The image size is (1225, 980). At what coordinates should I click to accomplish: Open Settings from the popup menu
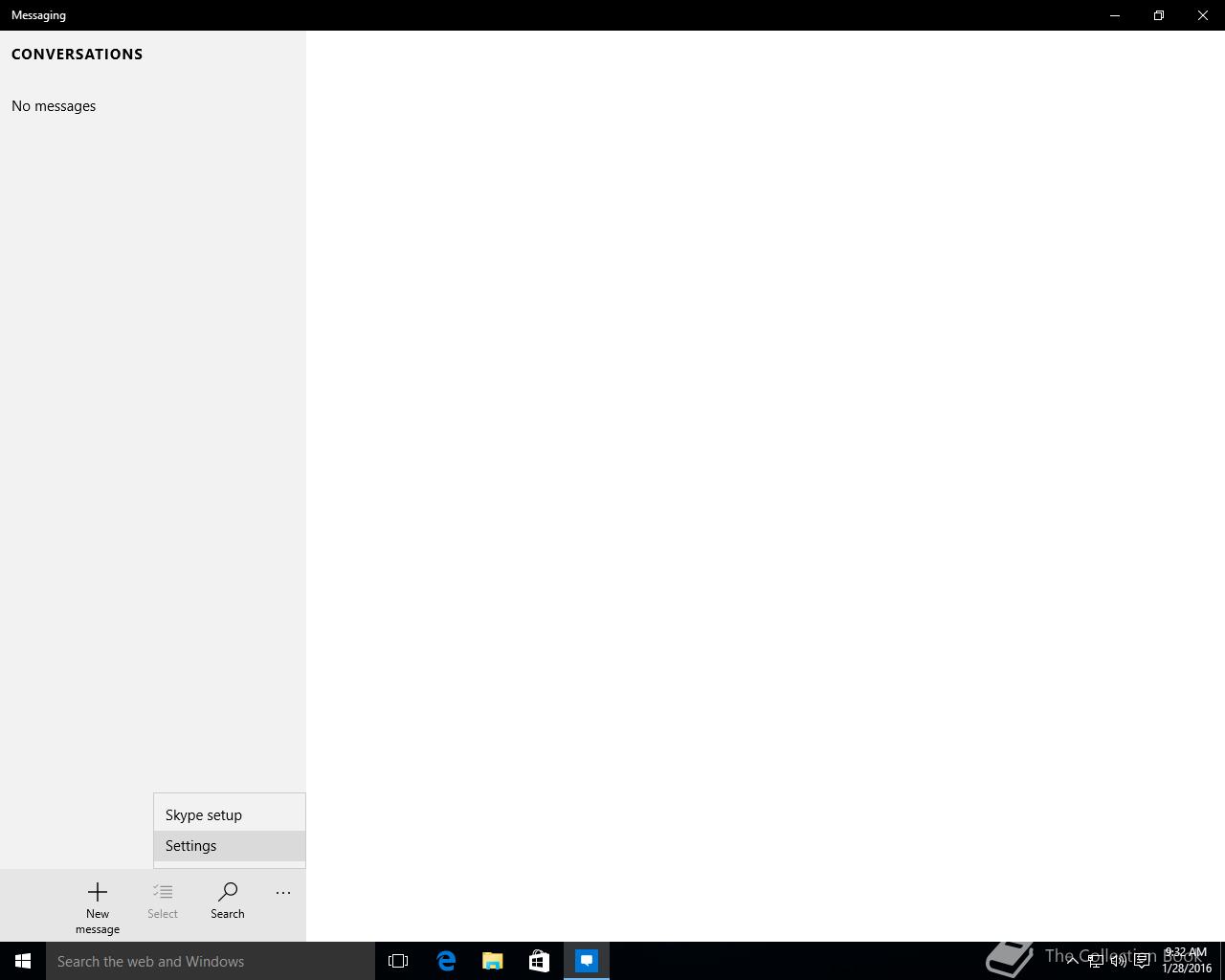[x=230, y=846]
